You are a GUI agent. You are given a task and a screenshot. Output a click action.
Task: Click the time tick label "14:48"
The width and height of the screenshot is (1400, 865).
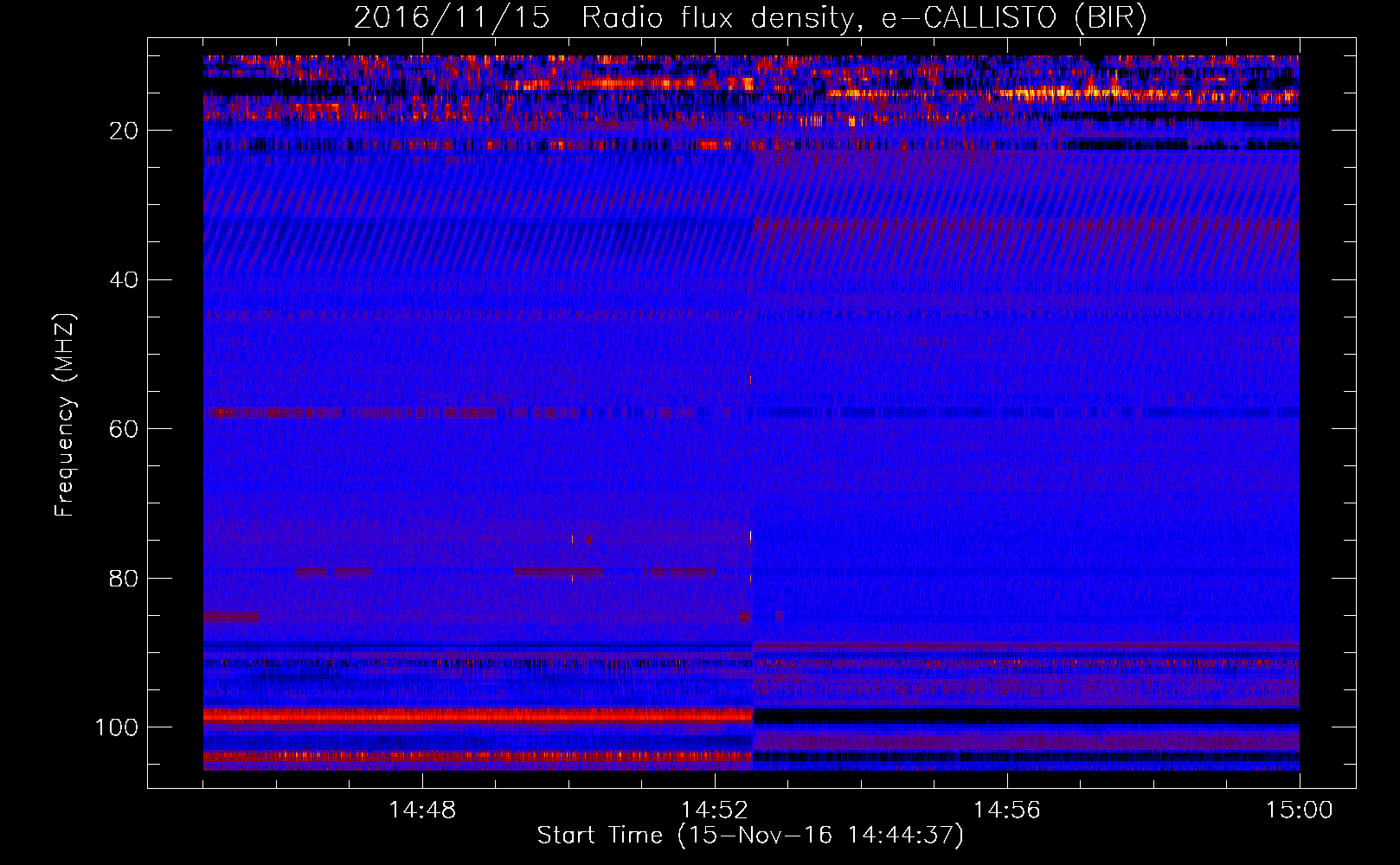click(x=422, y=811)
